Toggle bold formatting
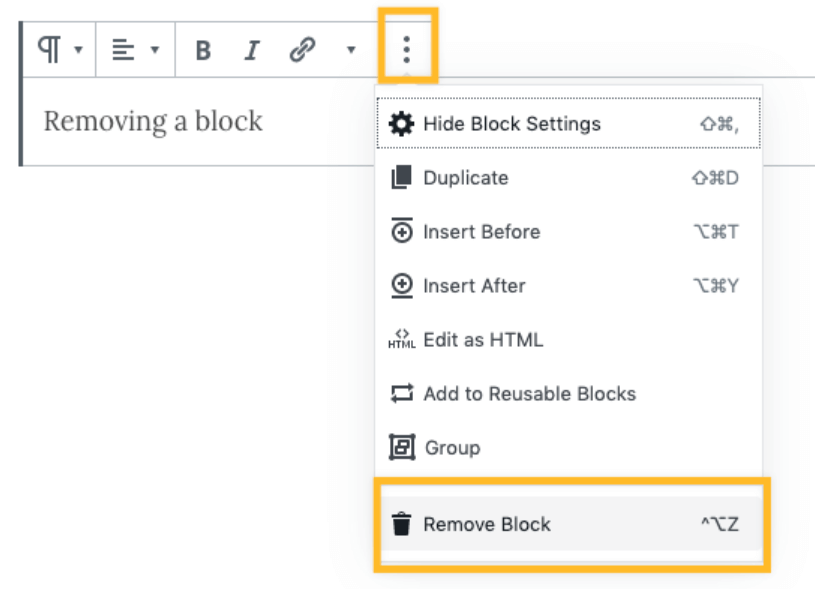The height and width of the screenshot is (589, 815). click(x=203, y=50)
